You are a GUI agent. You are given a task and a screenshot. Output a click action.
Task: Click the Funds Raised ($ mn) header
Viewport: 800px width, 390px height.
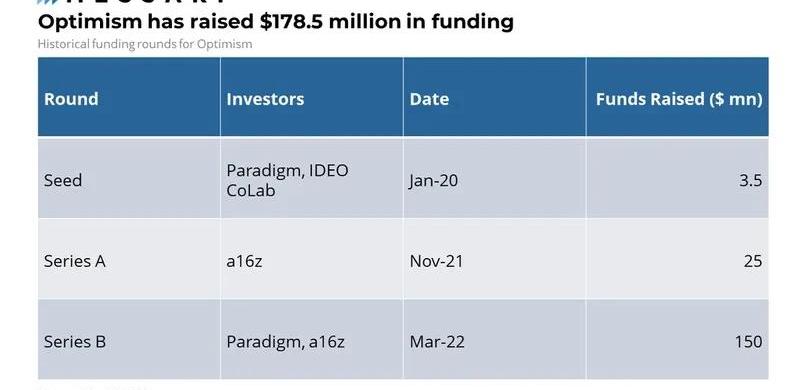click(678, 97)
